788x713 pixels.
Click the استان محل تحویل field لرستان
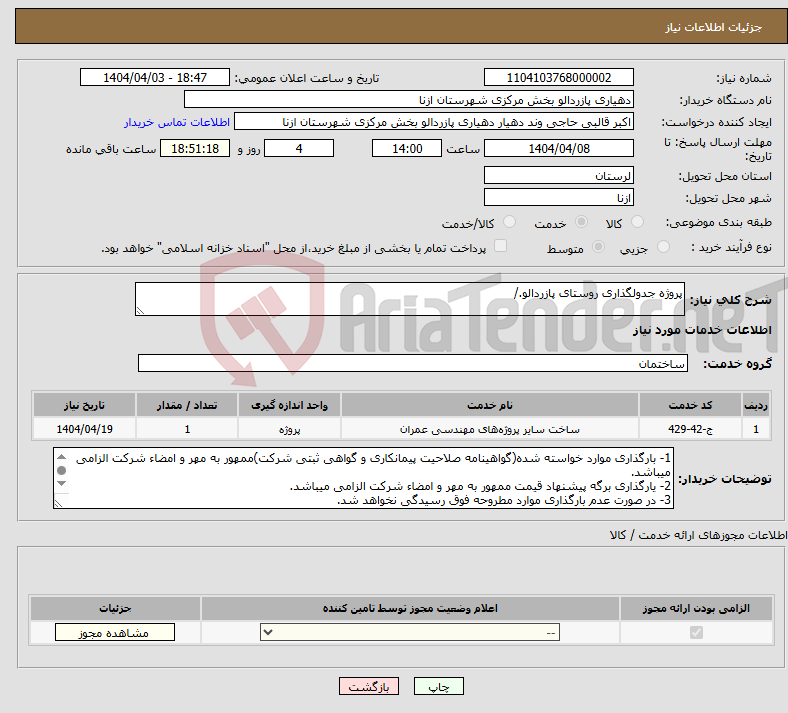click(x=558, y=175)
